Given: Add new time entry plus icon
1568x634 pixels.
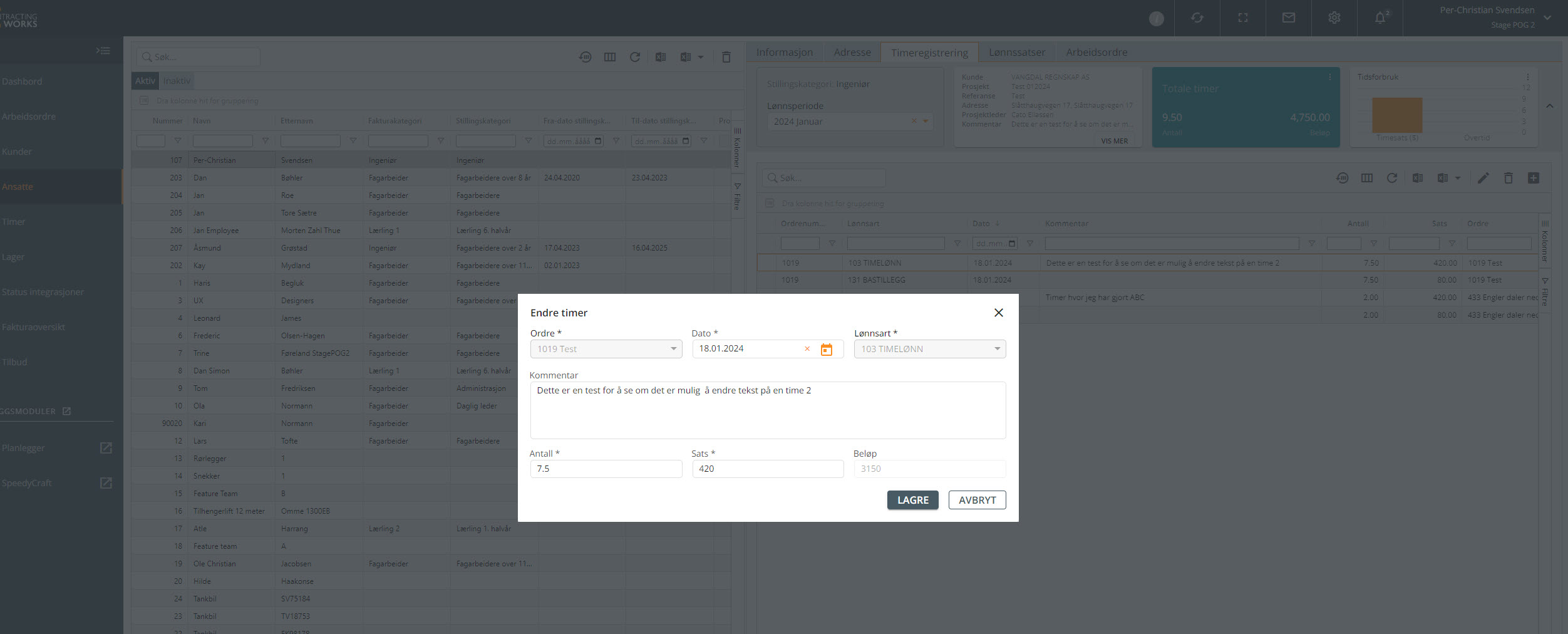Looking at the screenshot, I should point(1534,179).
